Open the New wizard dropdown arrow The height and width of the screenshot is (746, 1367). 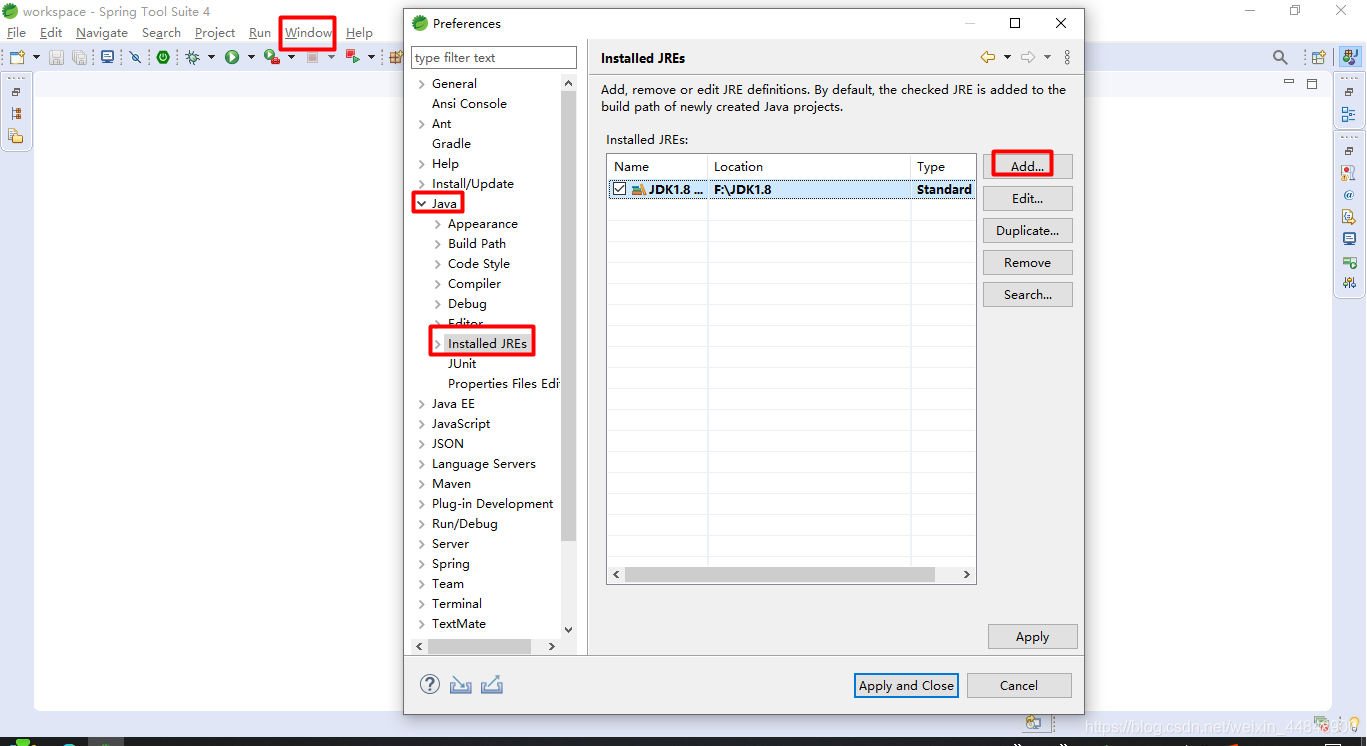coord(36,57)
